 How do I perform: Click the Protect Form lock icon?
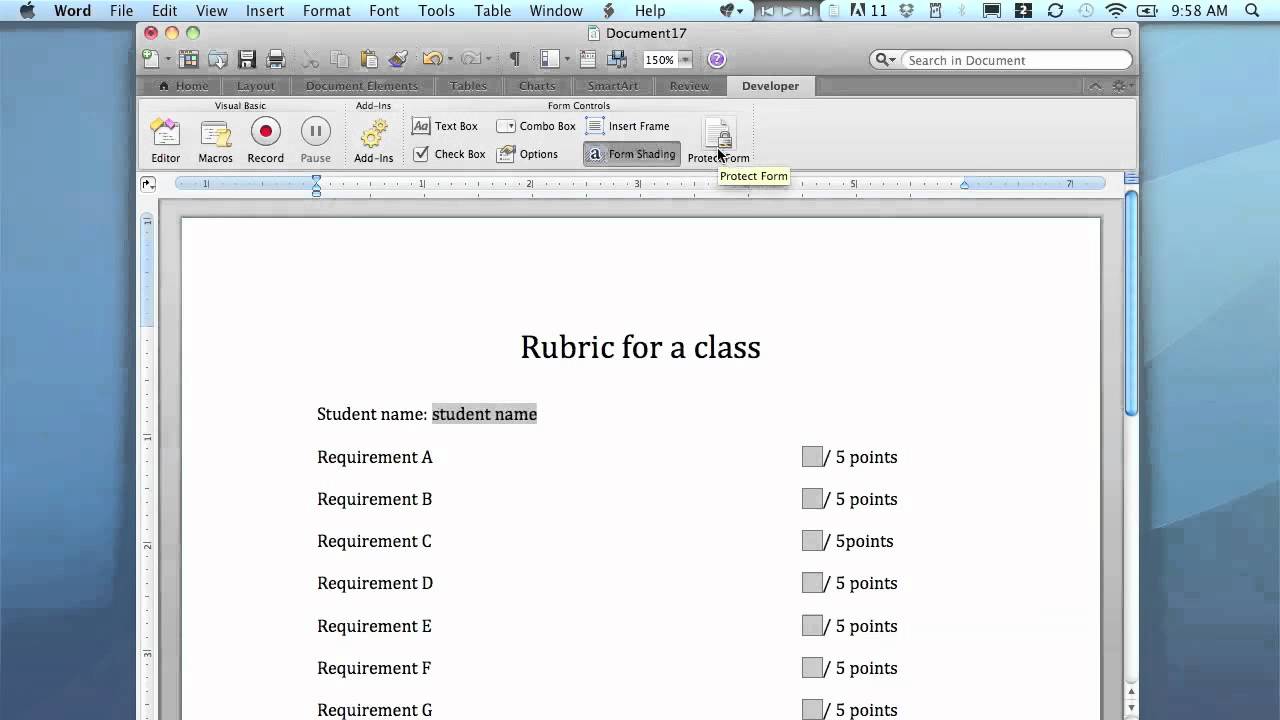tap(718, 135)
